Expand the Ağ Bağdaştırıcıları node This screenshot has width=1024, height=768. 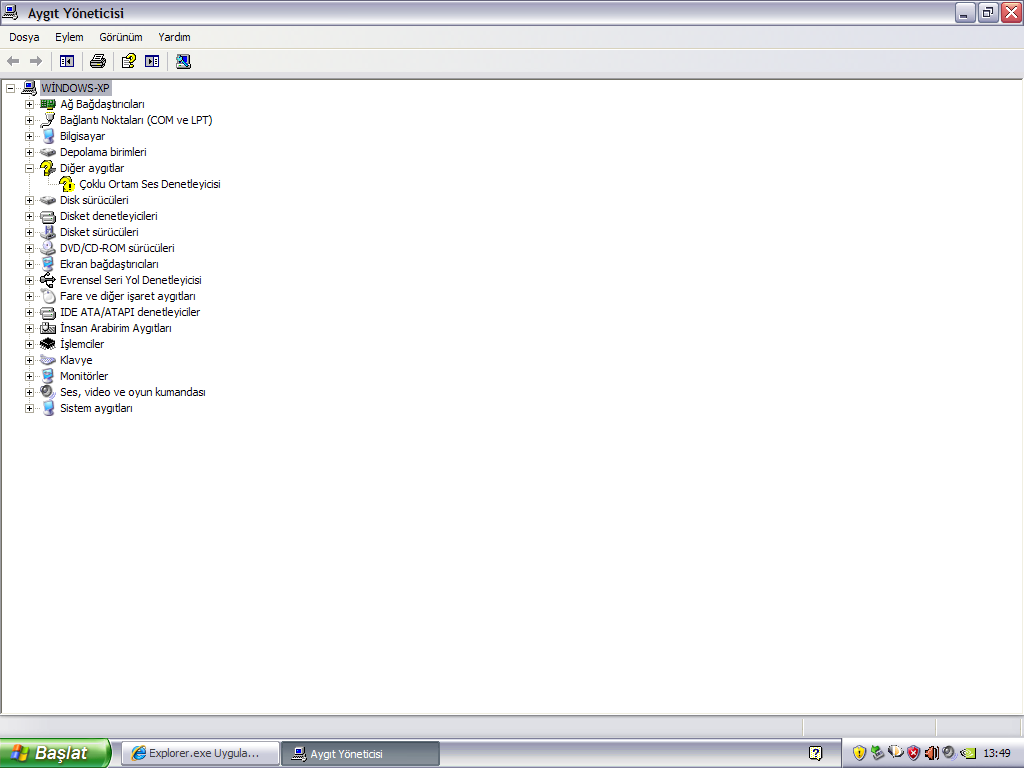tap(30, 104)
